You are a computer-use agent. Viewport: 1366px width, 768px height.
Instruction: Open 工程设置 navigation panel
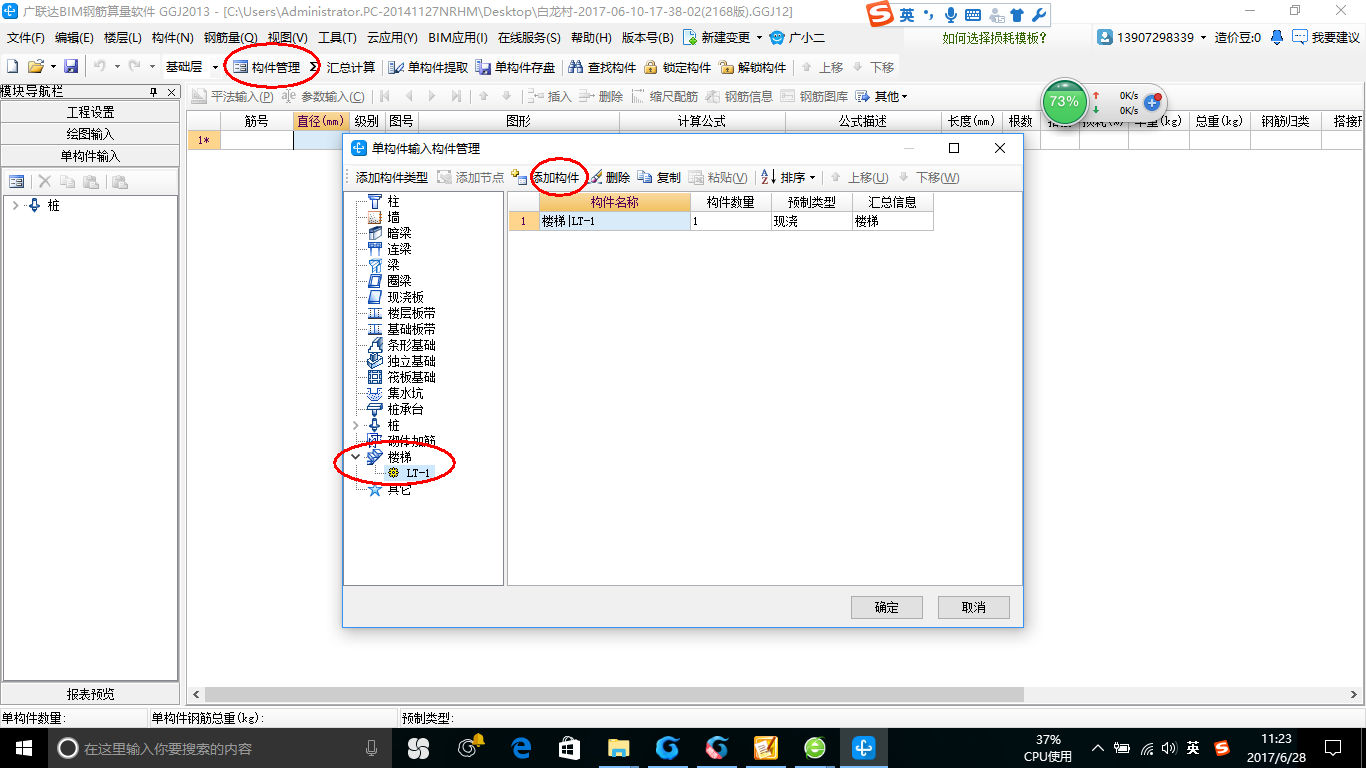coord(90,112)
